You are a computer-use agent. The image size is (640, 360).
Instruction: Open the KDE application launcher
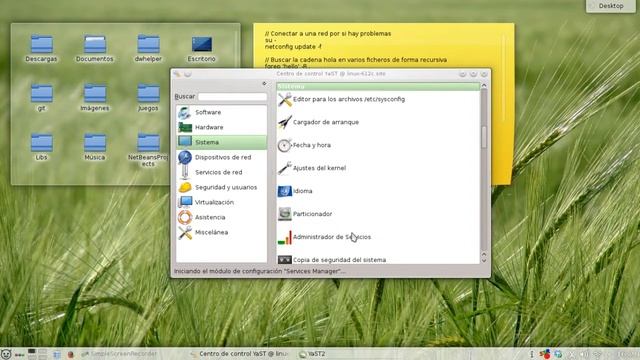(6, 354)
